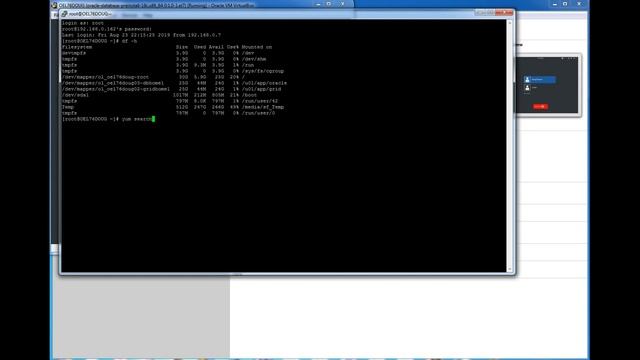Image resolution: width=640 pixels, height=360 pixels.
Task: Click the '/dev/sda1' row mounted on /boot
Action: pyautogui.click(x=159, y=95)
